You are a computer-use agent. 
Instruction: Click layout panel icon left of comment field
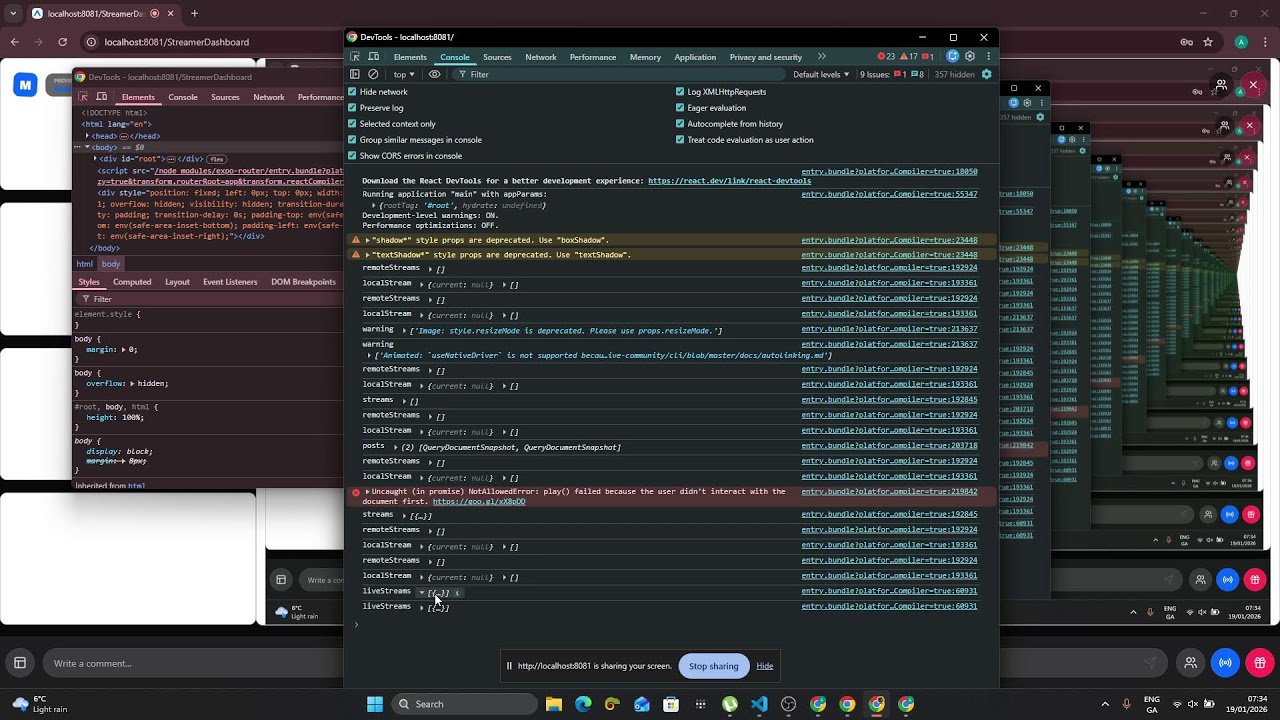[x=19, y=663]
